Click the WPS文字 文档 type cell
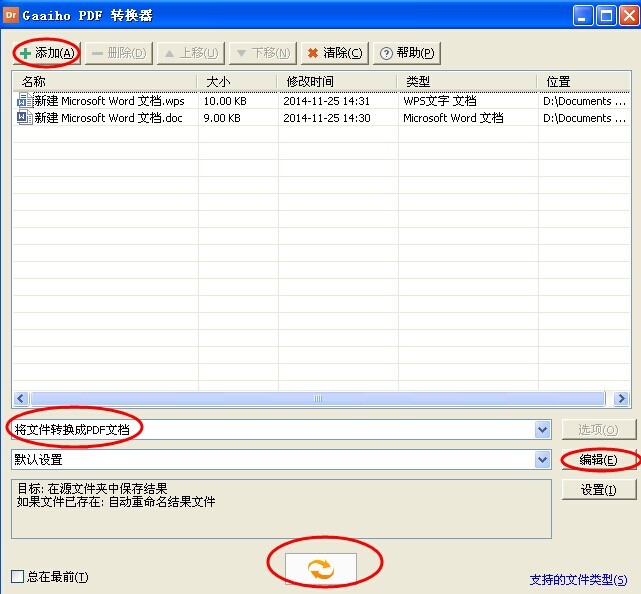The width and height of the screenshot is (641, 594). click(x=440, y=101)
